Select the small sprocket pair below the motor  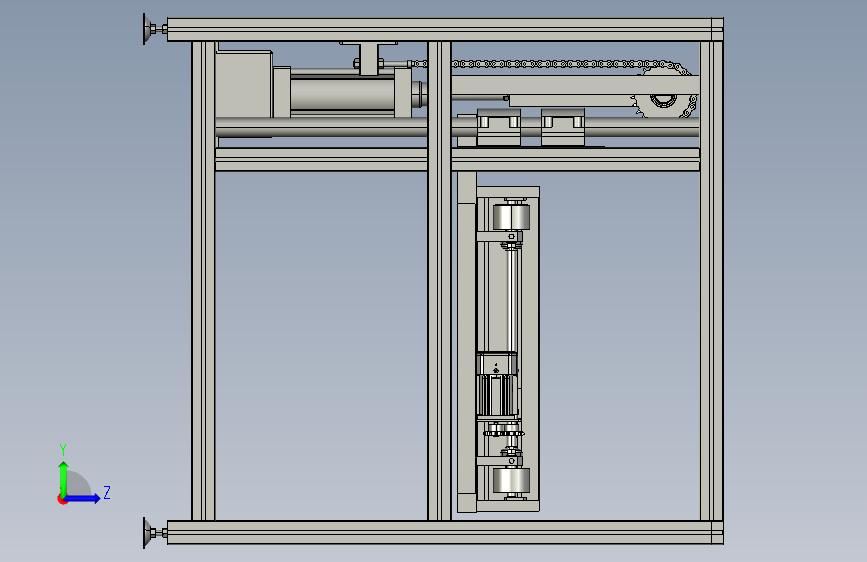tap(504, 430)
